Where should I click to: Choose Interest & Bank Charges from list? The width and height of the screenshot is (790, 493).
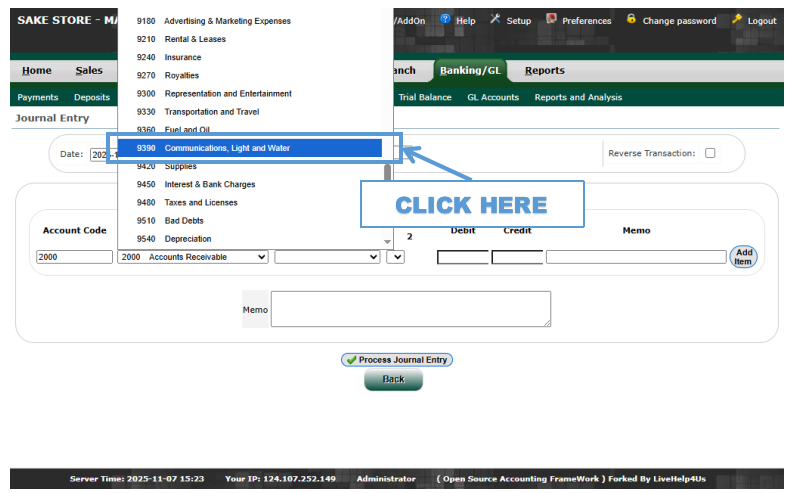pyautogui.click(x=210, y=184)
